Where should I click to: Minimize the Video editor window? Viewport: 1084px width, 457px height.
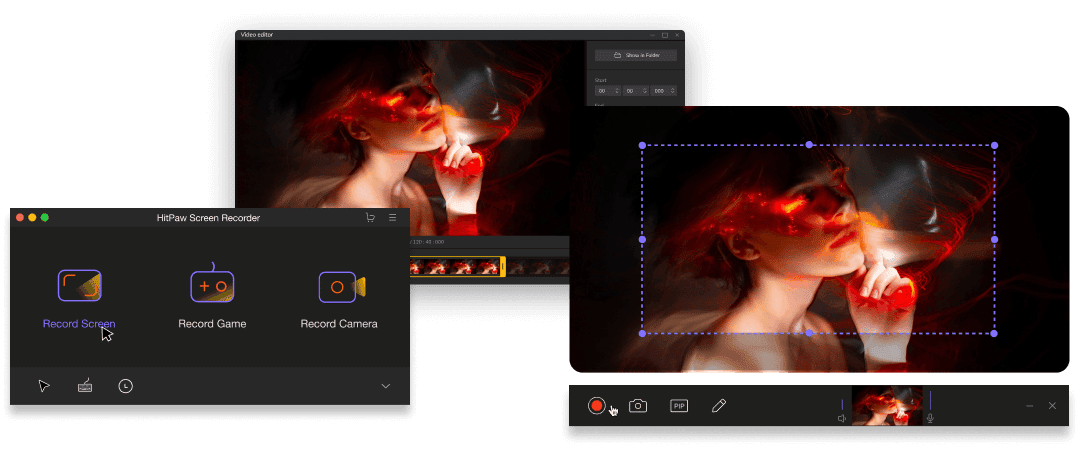(x=653, y=35)
